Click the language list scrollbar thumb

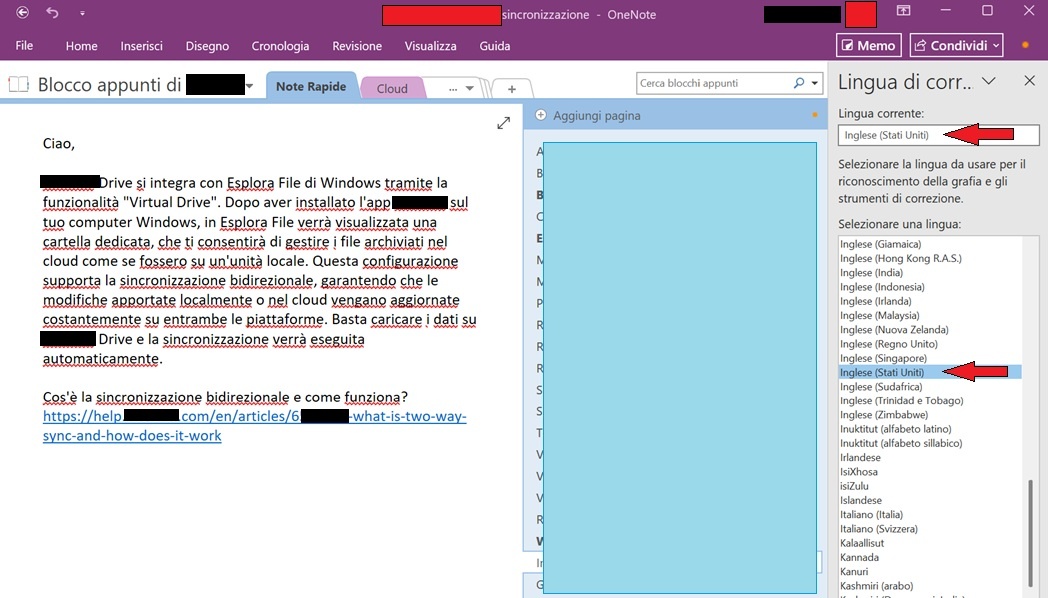click(1031, 534)
